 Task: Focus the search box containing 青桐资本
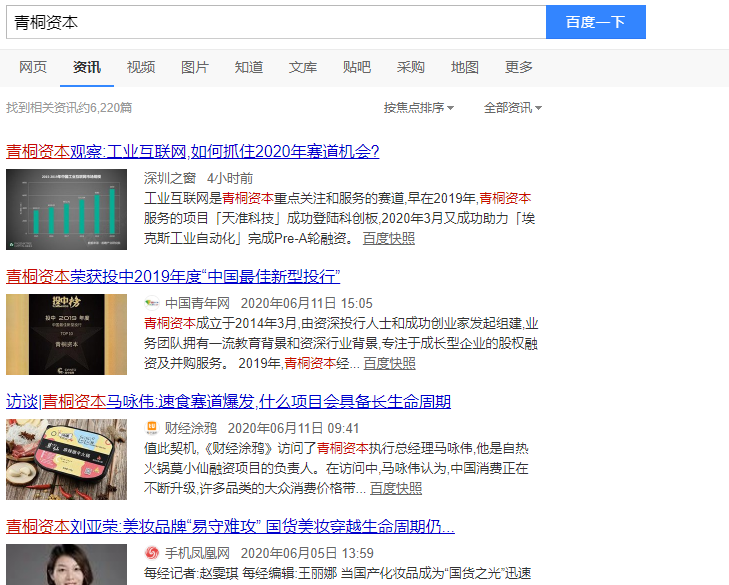276,22
